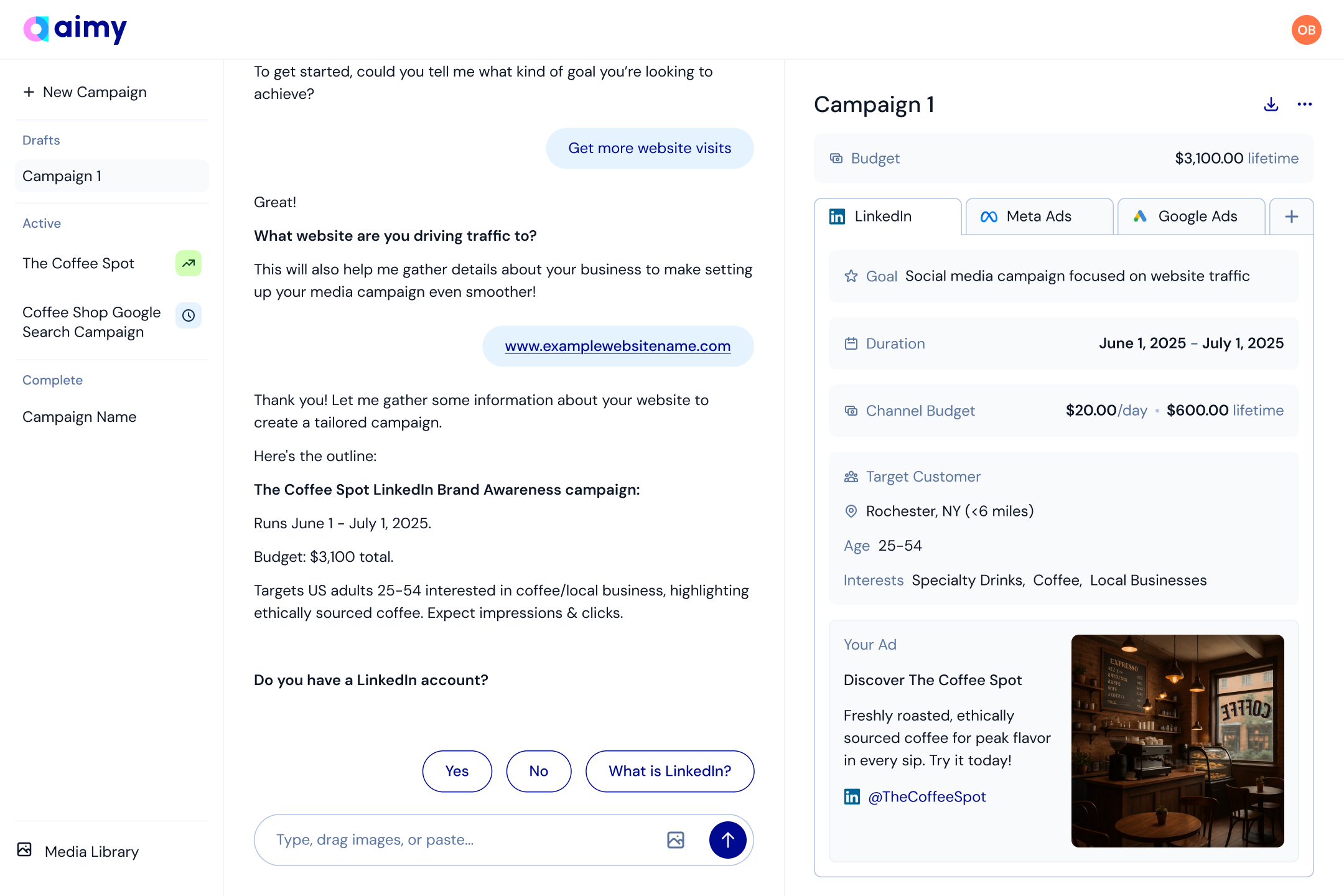Click the send arrow button
This screenshot has width=1344, height=896.
727,840
